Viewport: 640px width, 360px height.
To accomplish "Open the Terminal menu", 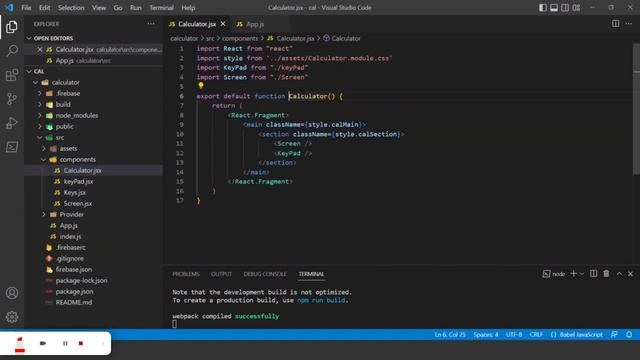I will coord(161,7).
